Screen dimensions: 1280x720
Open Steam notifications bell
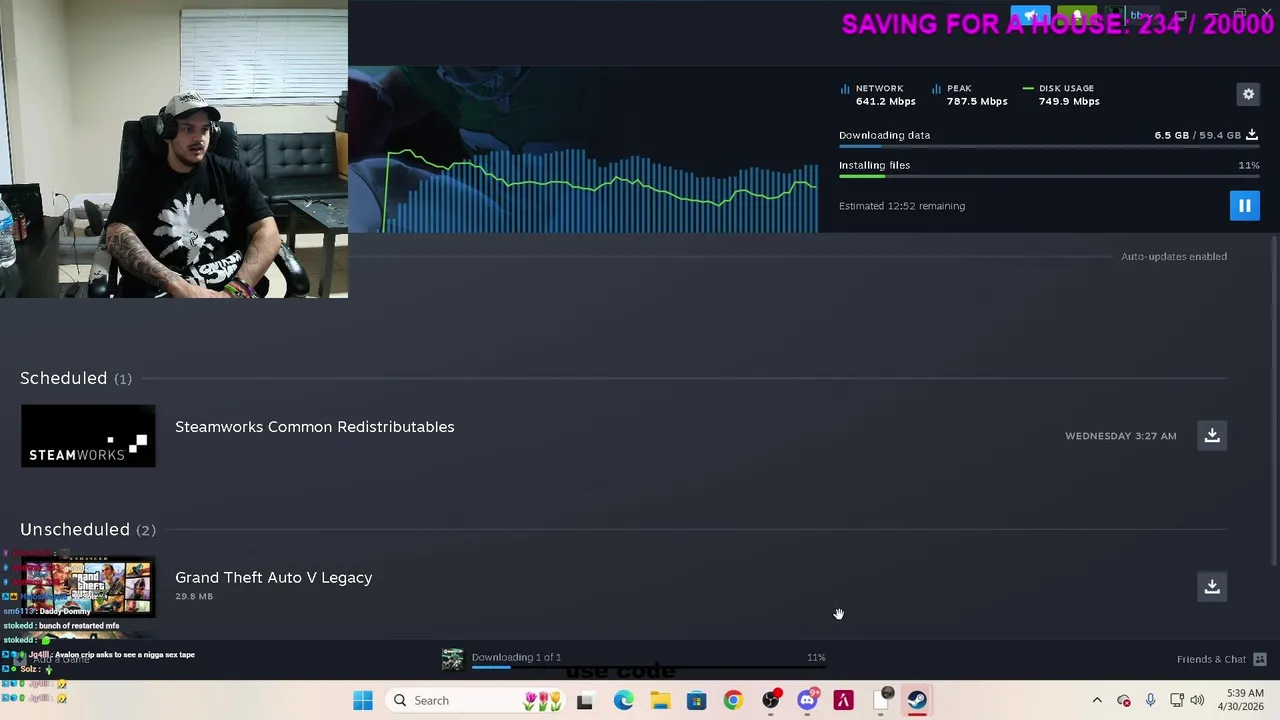point(1077,16)
